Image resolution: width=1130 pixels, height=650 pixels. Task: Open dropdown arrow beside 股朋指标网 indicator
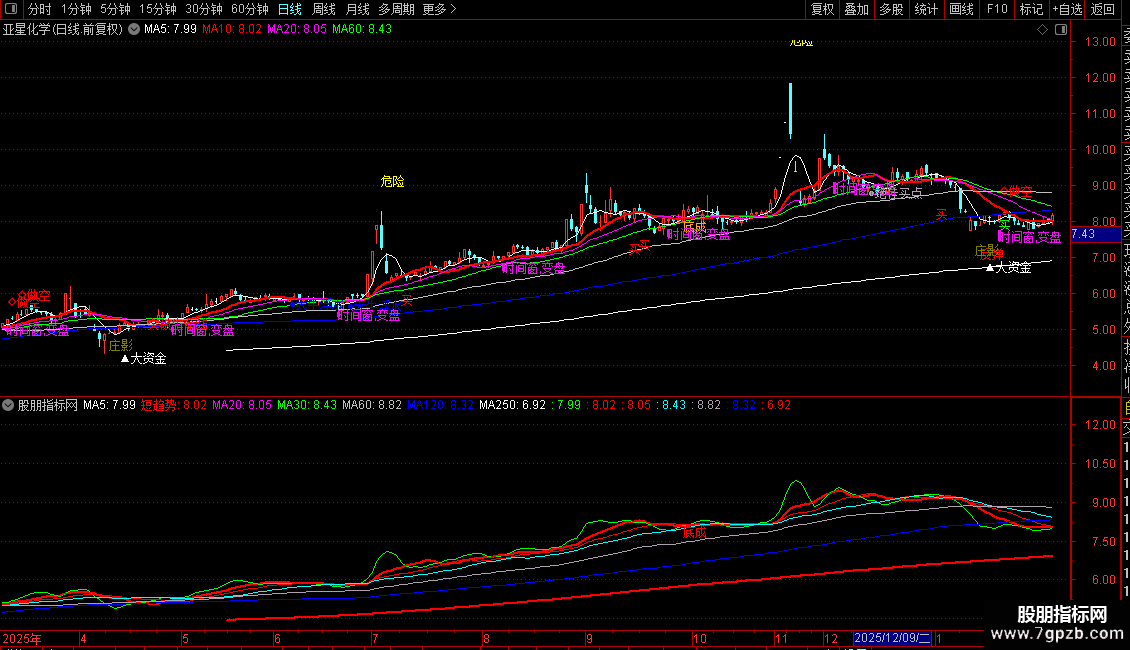tap(9, 405)
